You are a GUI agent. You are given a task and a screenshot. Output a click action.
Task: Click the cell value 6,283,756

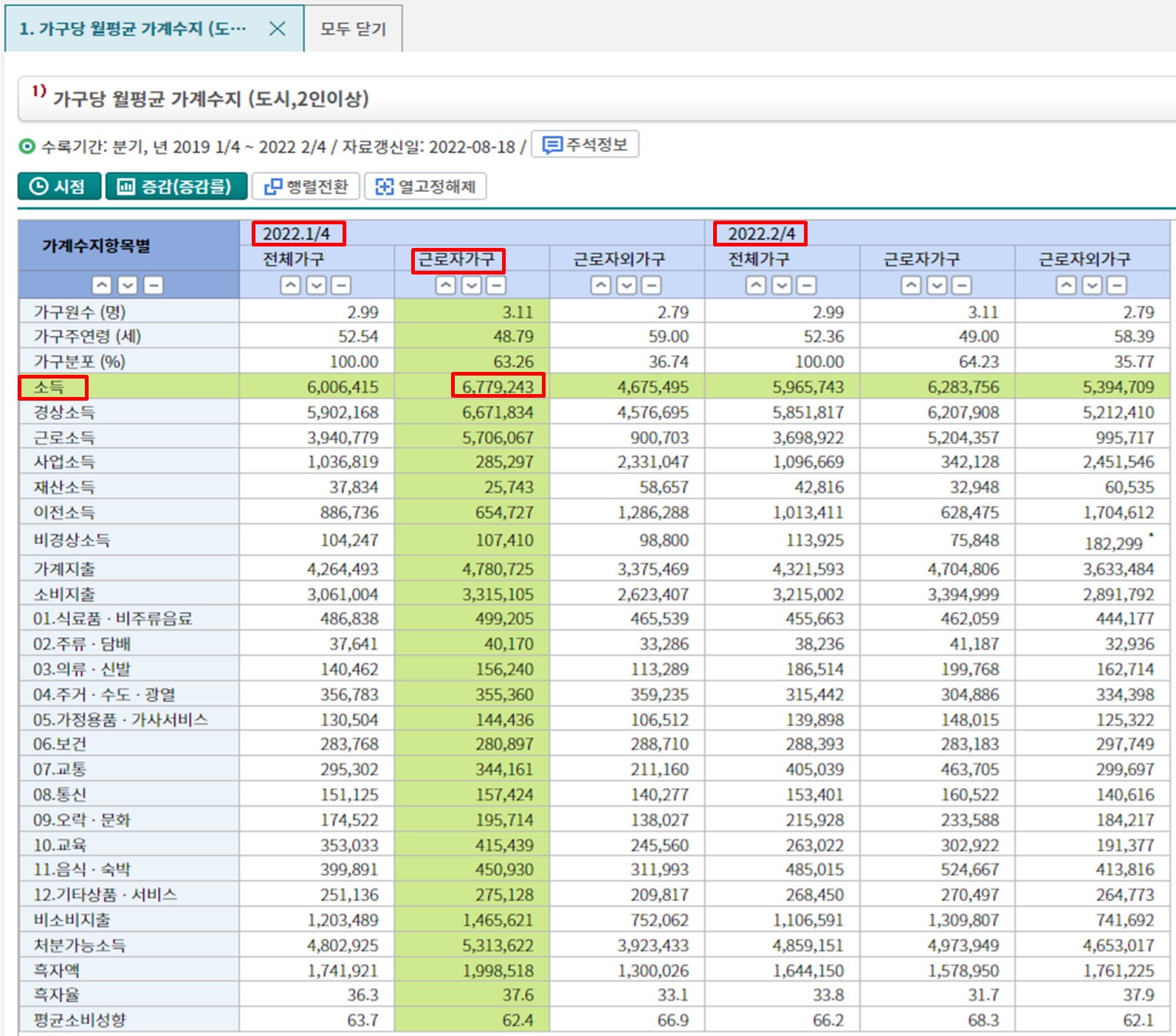(x=963, y=387)
